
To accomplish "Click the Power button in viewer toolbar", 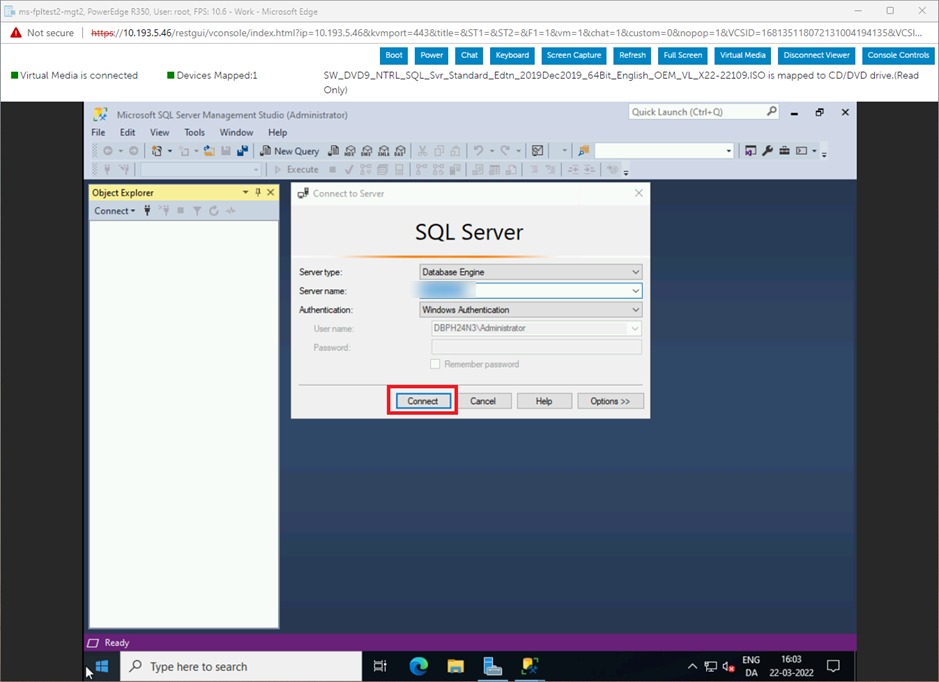I will click(432, 55).
